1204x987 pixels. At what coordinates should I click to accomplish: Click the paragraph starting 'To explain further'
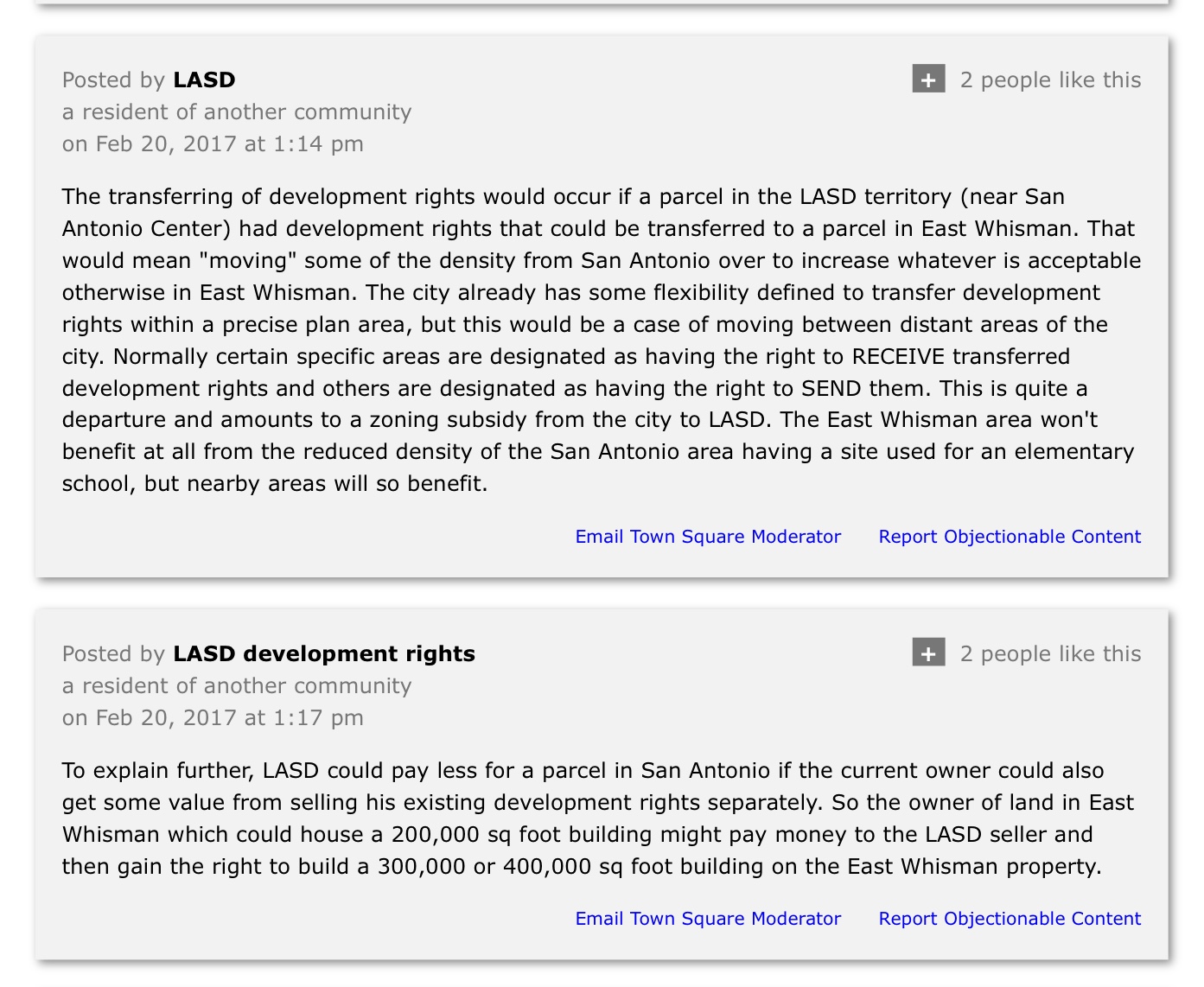pyautogui.click(x=598, y=818)
